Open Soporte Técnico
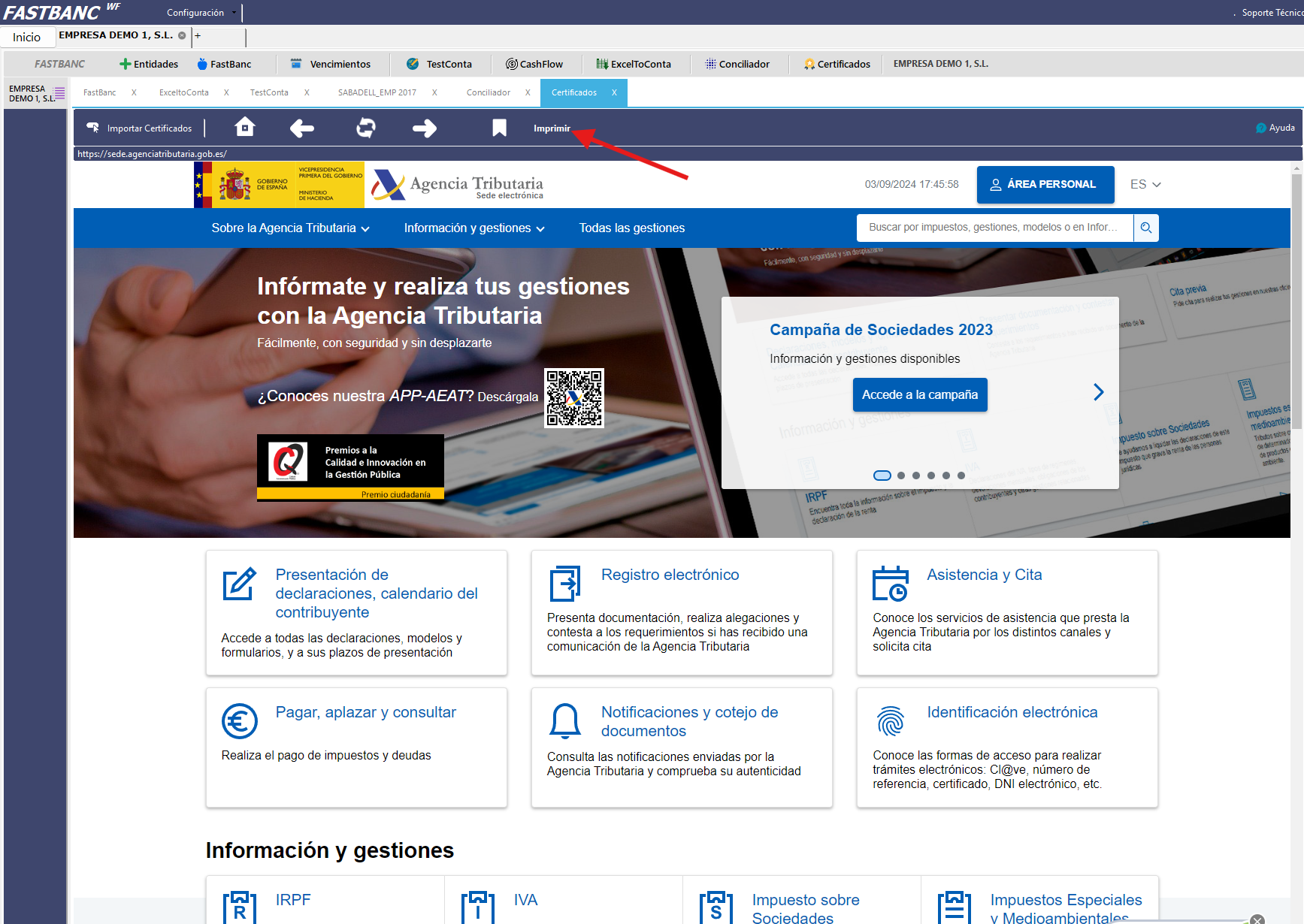 [1272, 13]
